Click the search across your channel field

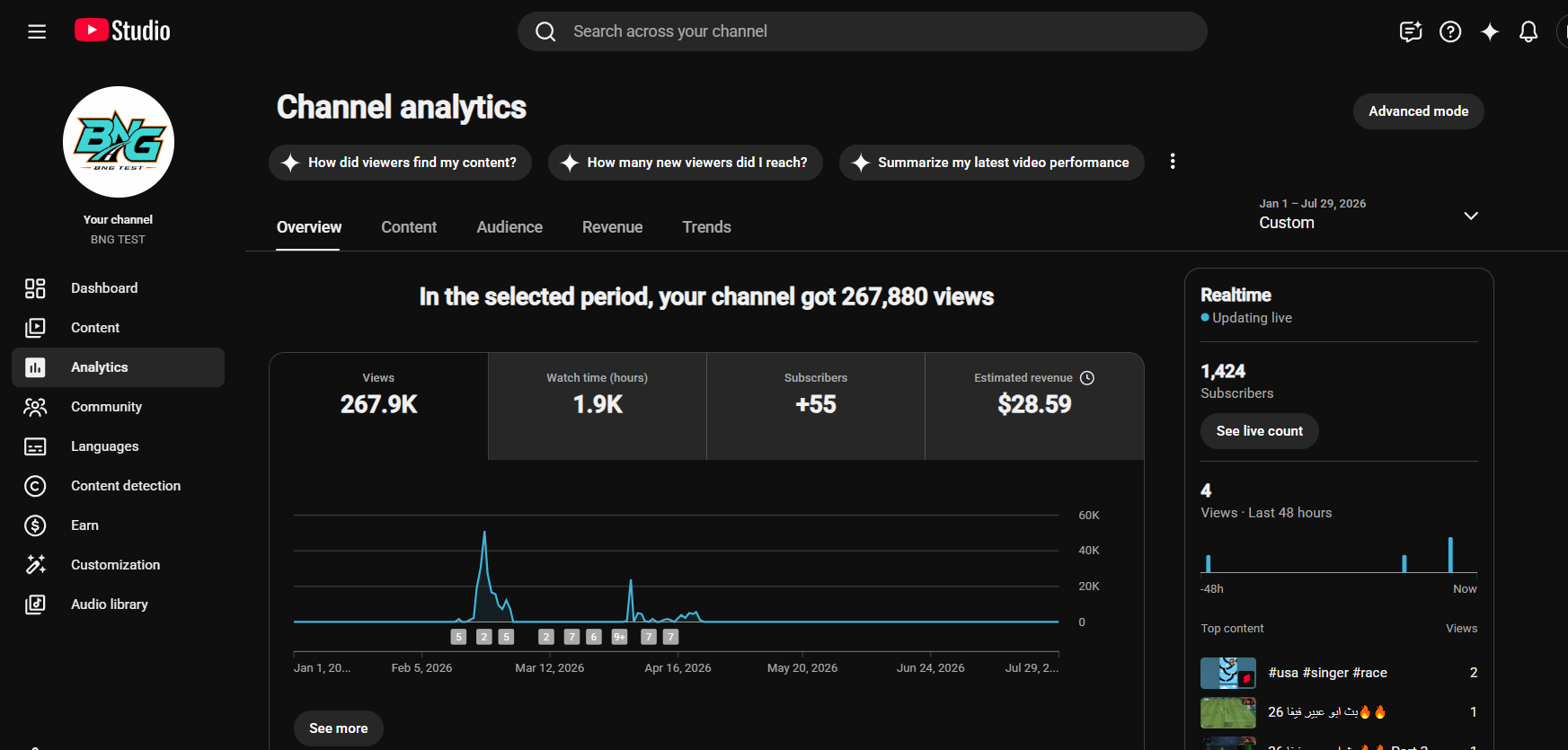[863, 31]
